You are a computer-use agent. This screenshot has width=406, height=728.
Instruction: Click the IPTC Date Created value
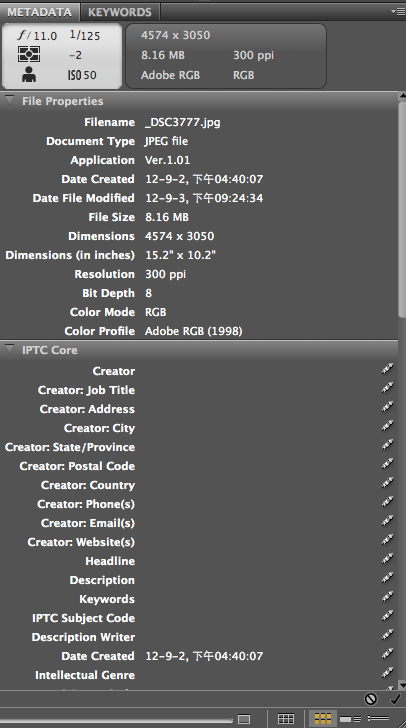[204, 656]
